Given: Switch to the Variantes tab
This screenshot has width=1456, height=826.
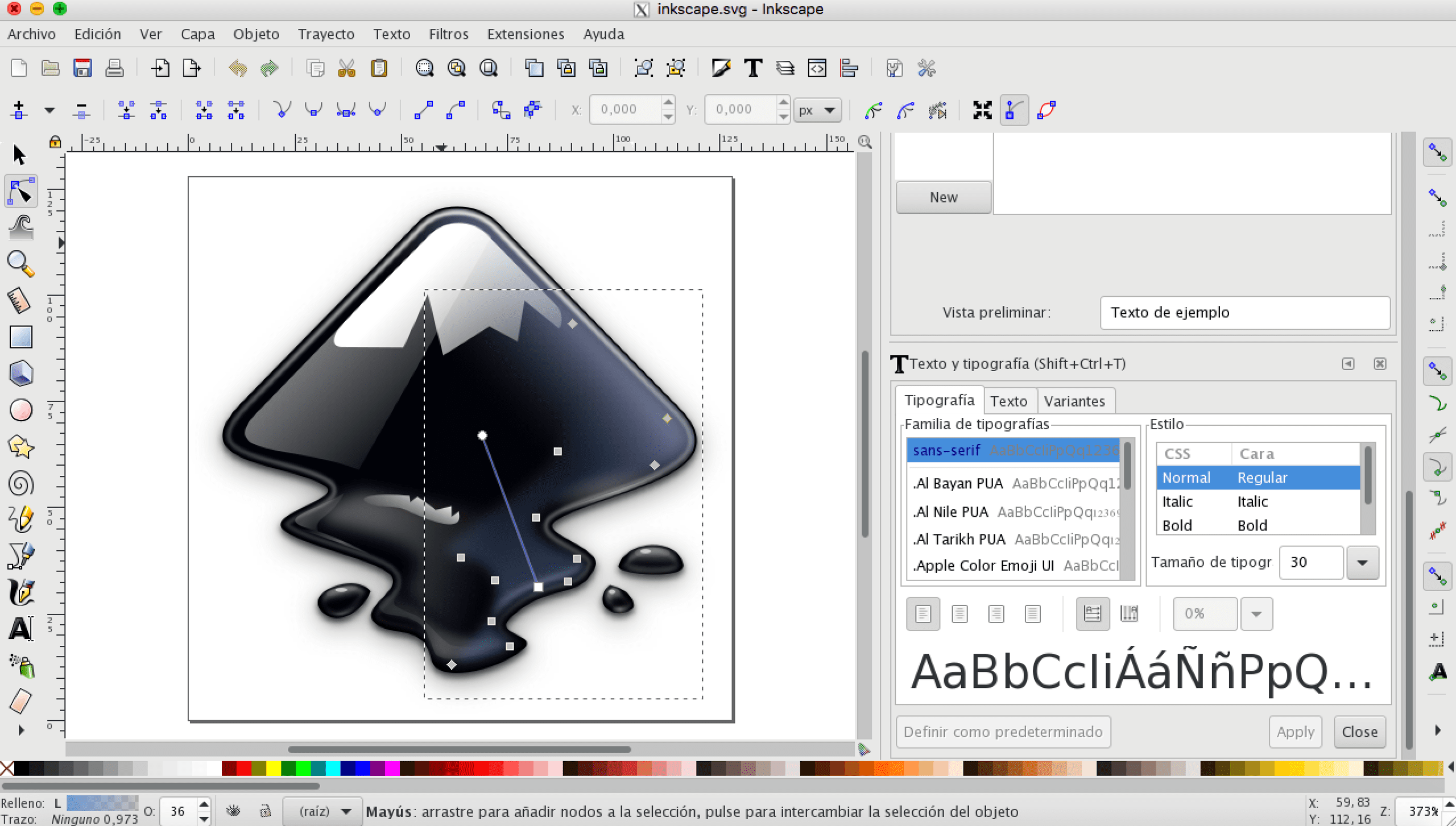Looking at the screenshot, I should click(x=1074, y=400).
